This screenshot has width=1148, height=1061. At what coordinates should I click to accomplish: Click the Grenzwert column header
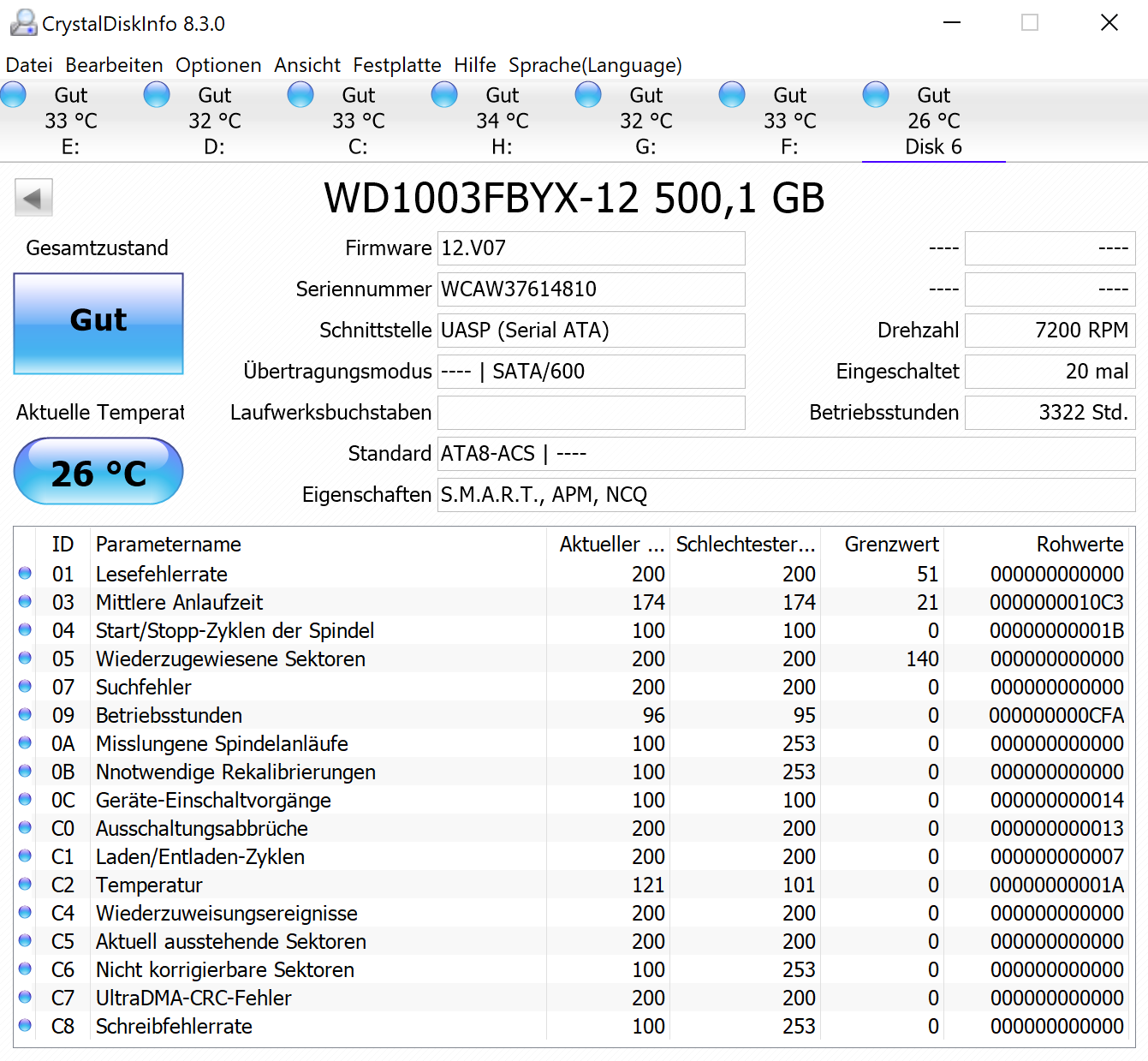[883, 544]
